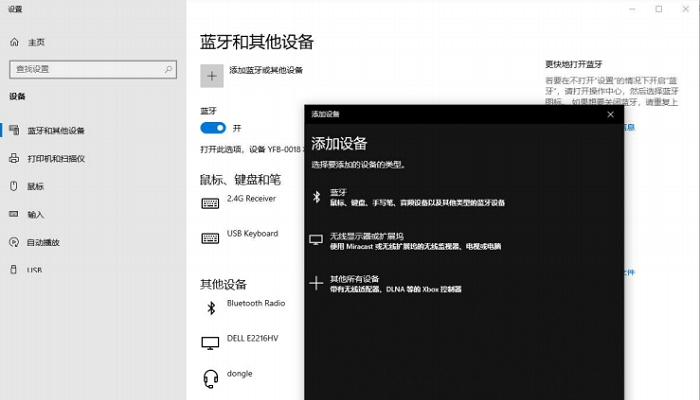Select the DELL E2216HV monitor device
This screenshot has width=700, height=400.
click(252, 338)
